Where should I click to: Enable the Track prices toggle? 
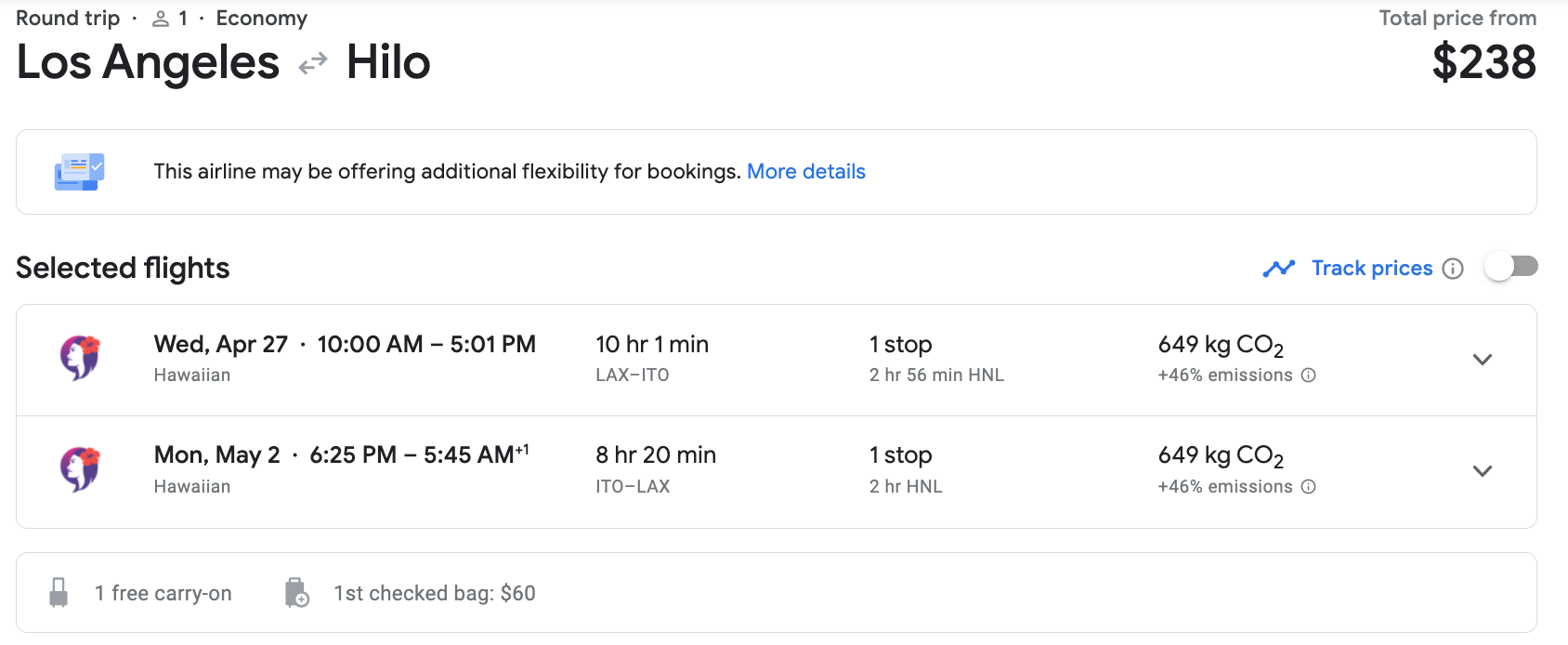click(1511, 268)
